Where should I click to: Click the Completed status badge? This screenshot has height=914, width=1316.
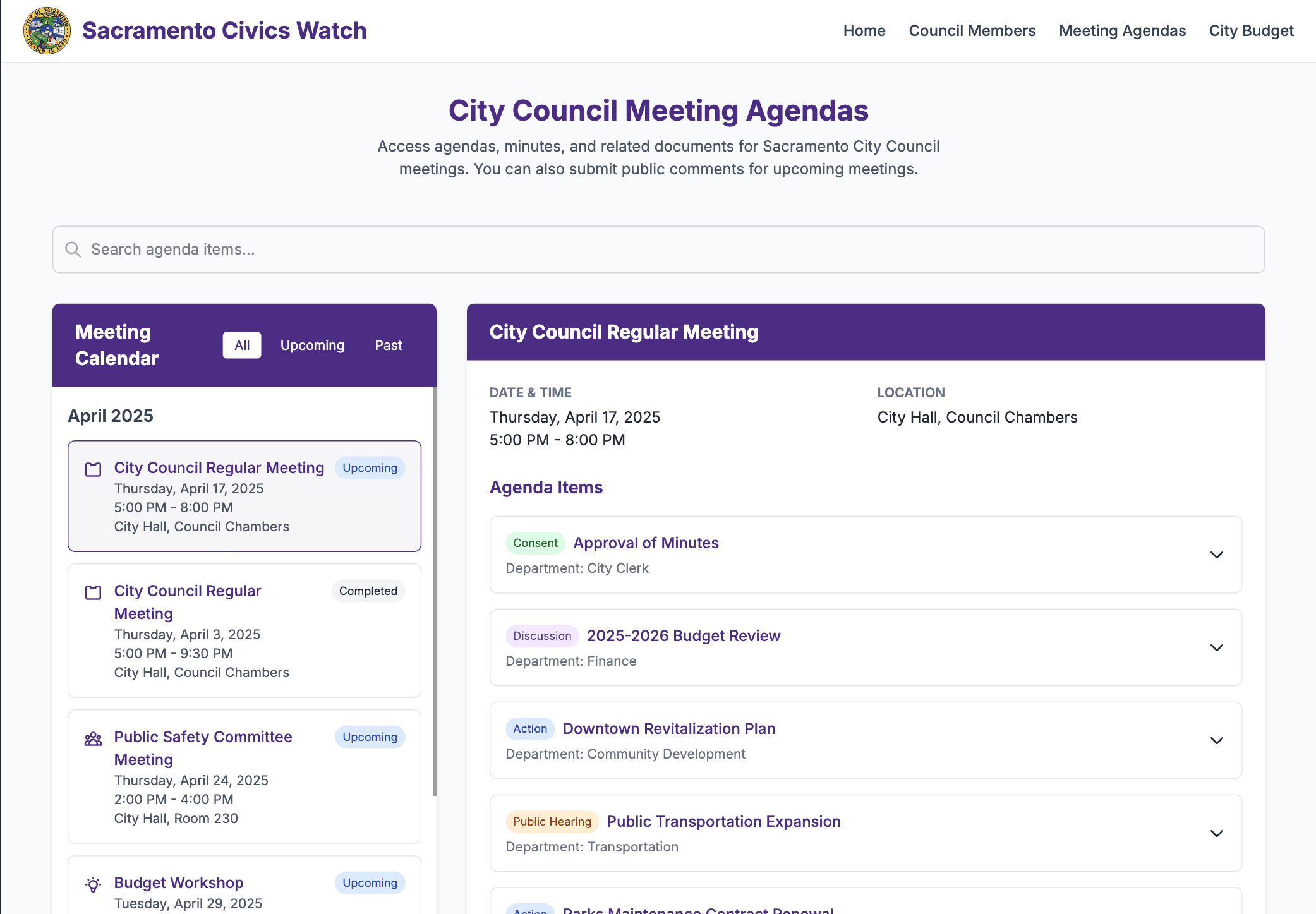click(x=368, y=591)
